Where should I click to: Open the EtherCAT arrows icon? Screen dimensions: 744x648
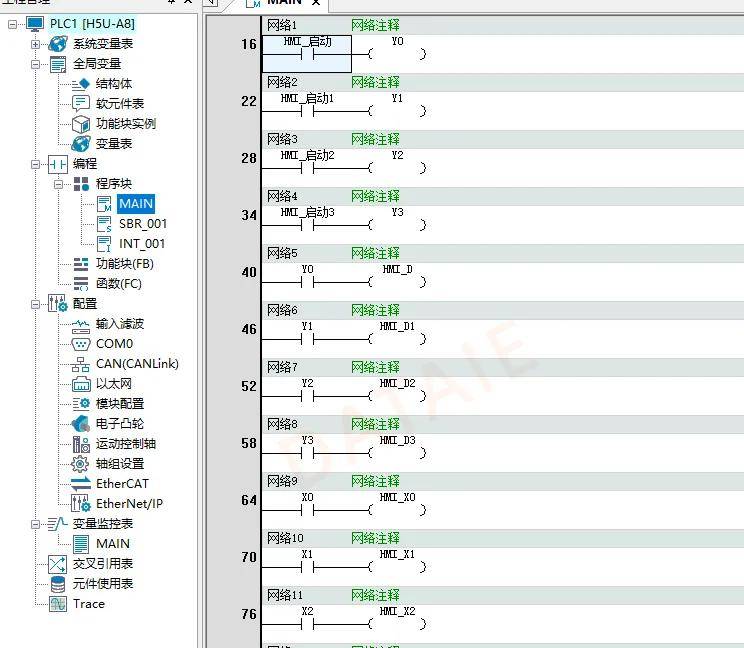81,484
